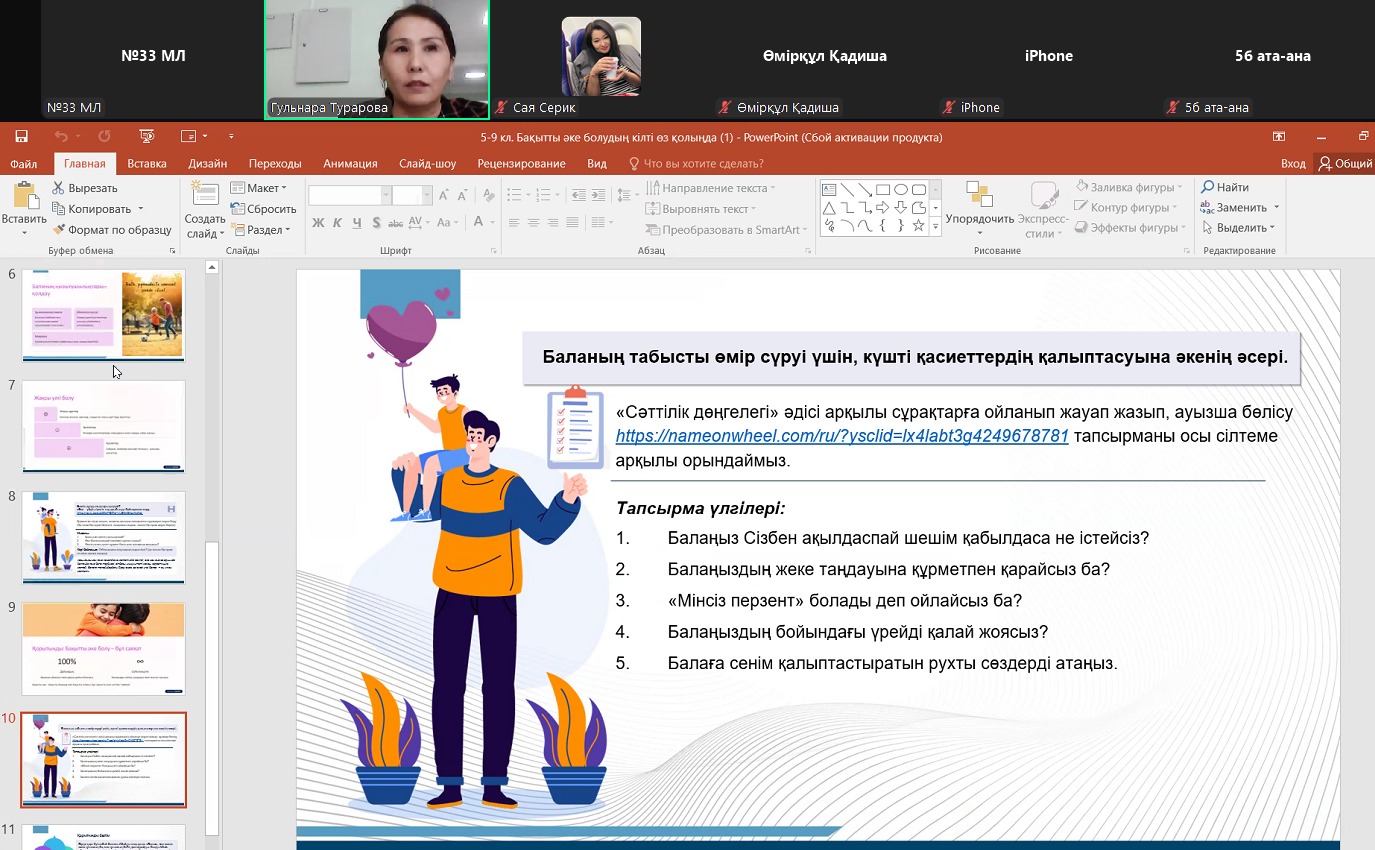Click the Save icon in quick access toolbar
The height and width of the screenshot is (850, 1375).
[21, 137]
